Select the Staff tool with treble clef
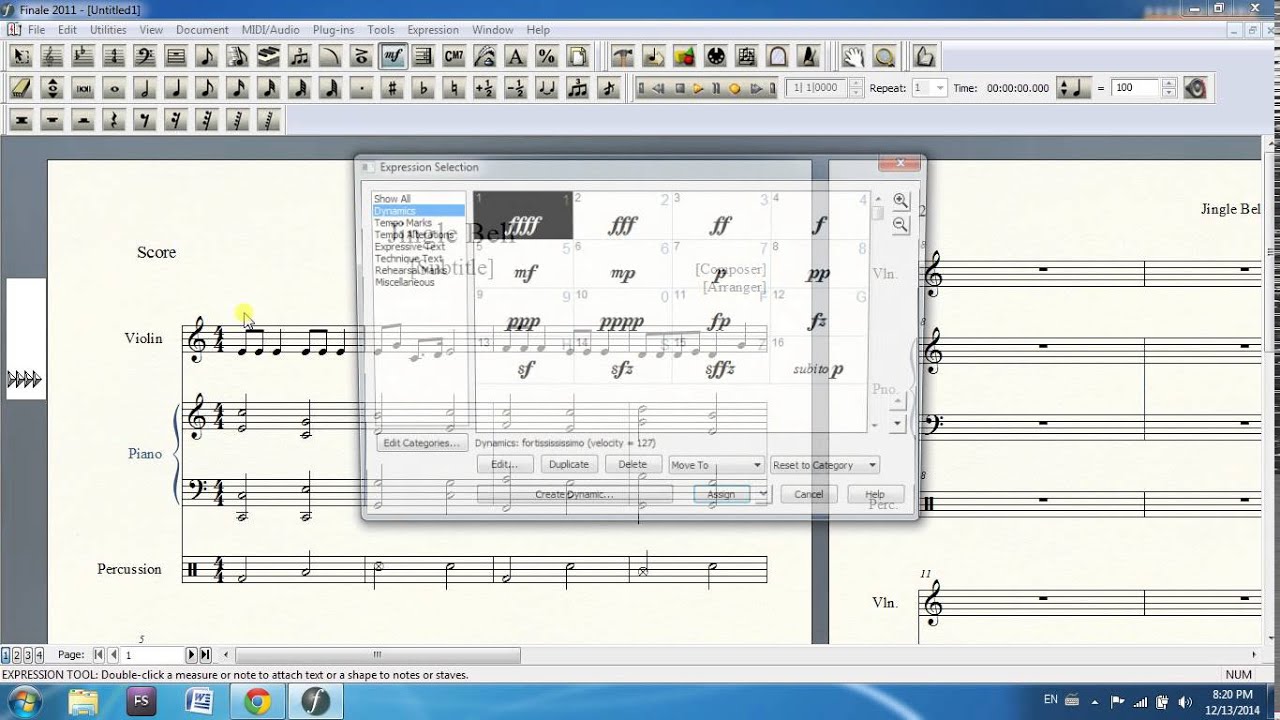Screen dimensions: 1280x720 [x=52, y=56]
